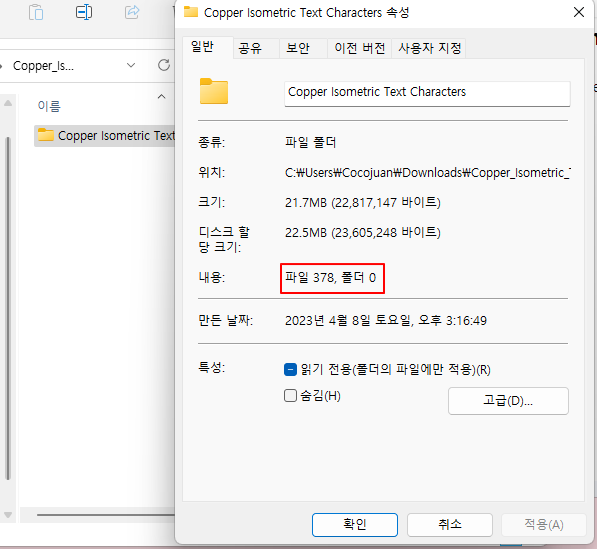The width and height of the screenshot is (597, 549).
Task: Click the horizontal scrollbar in Explorer
Action: coord(106,515)
